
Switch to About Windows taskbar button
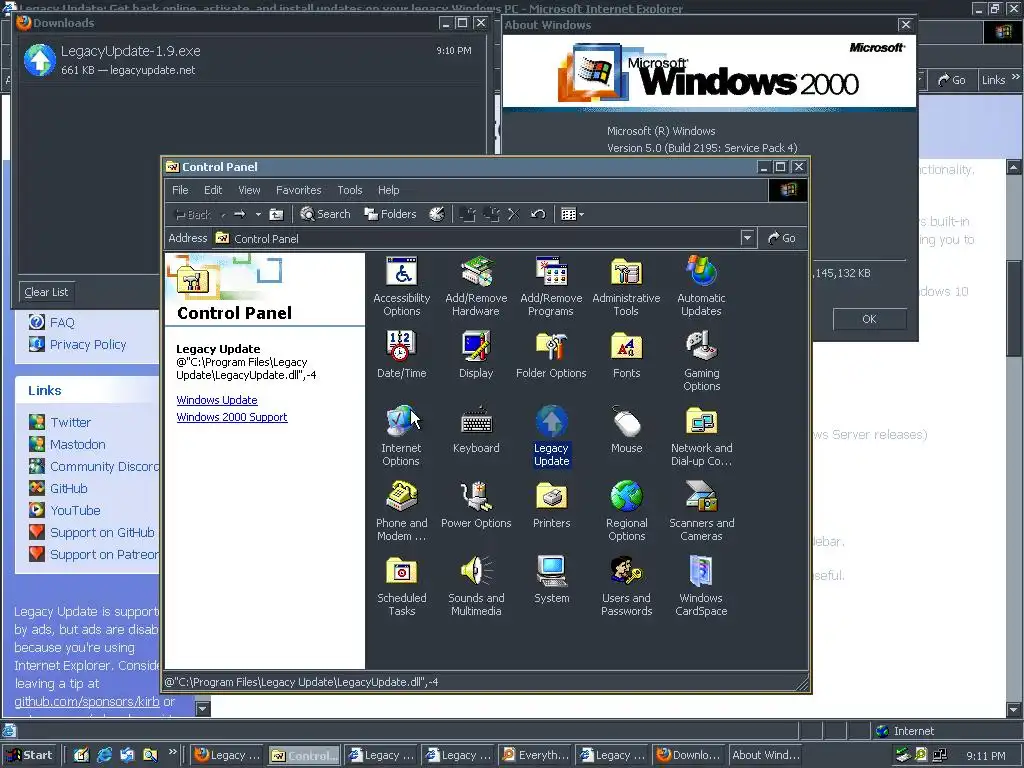(765, 755)
